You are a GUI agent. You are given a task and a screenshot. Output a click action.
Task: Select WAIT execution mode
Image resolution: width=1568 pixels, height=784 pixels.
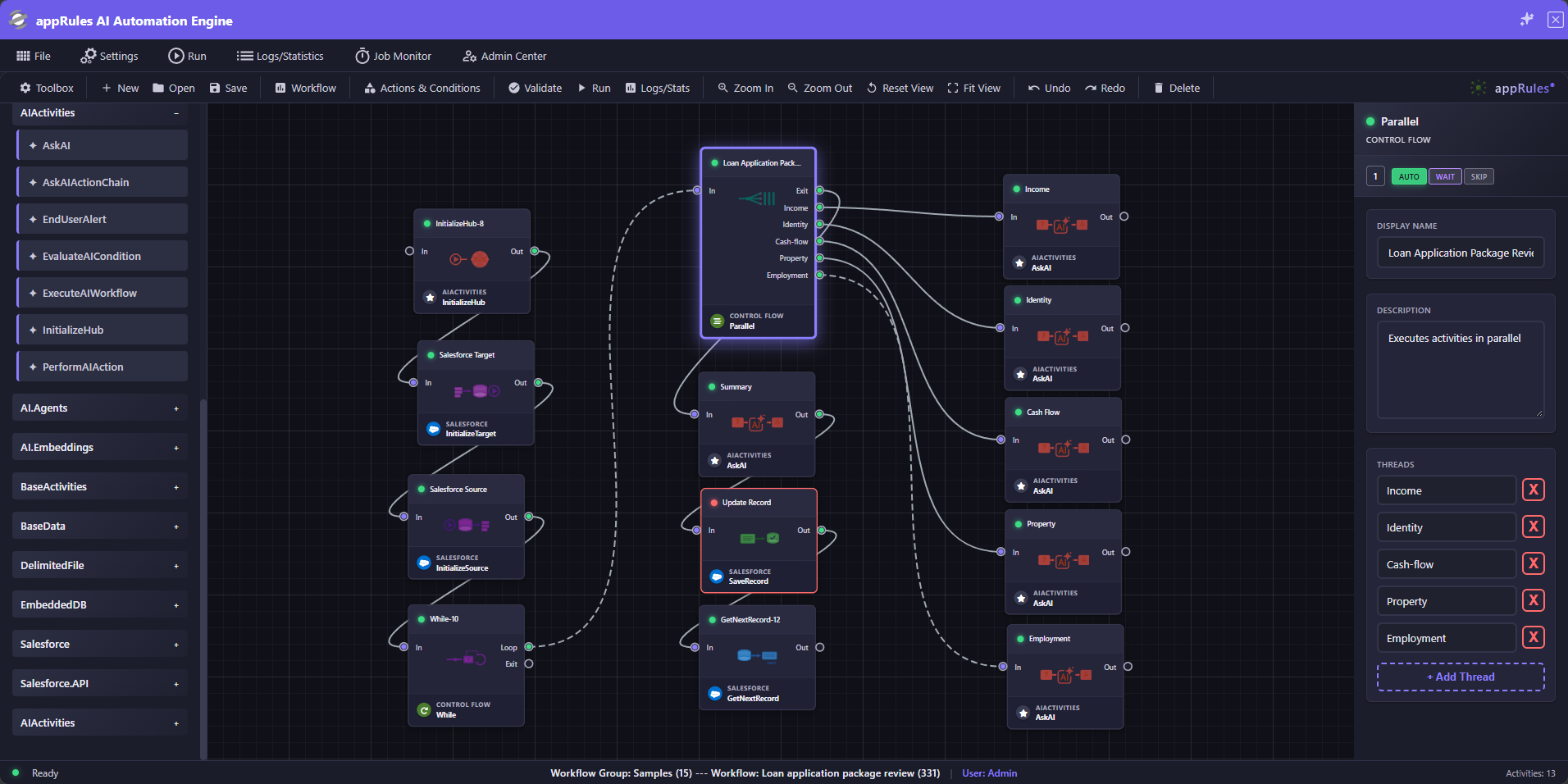click(x=1445, y=176)
